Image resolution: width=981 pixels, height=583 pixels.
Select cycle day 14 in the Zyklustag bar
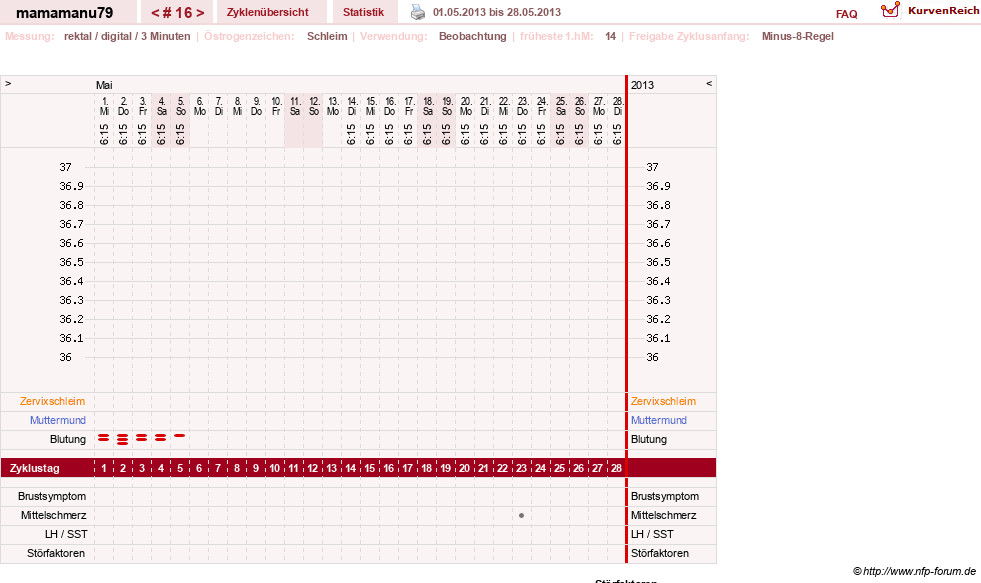[350, 468]
